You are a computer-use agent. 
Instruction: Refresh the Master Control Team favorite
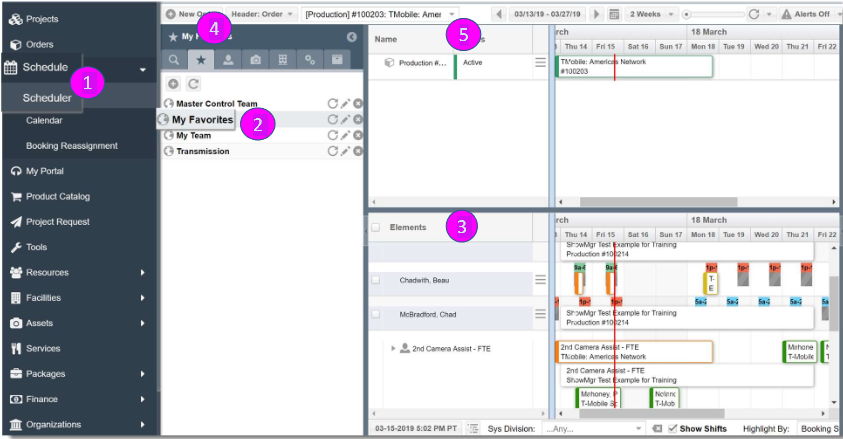[333, 104]
